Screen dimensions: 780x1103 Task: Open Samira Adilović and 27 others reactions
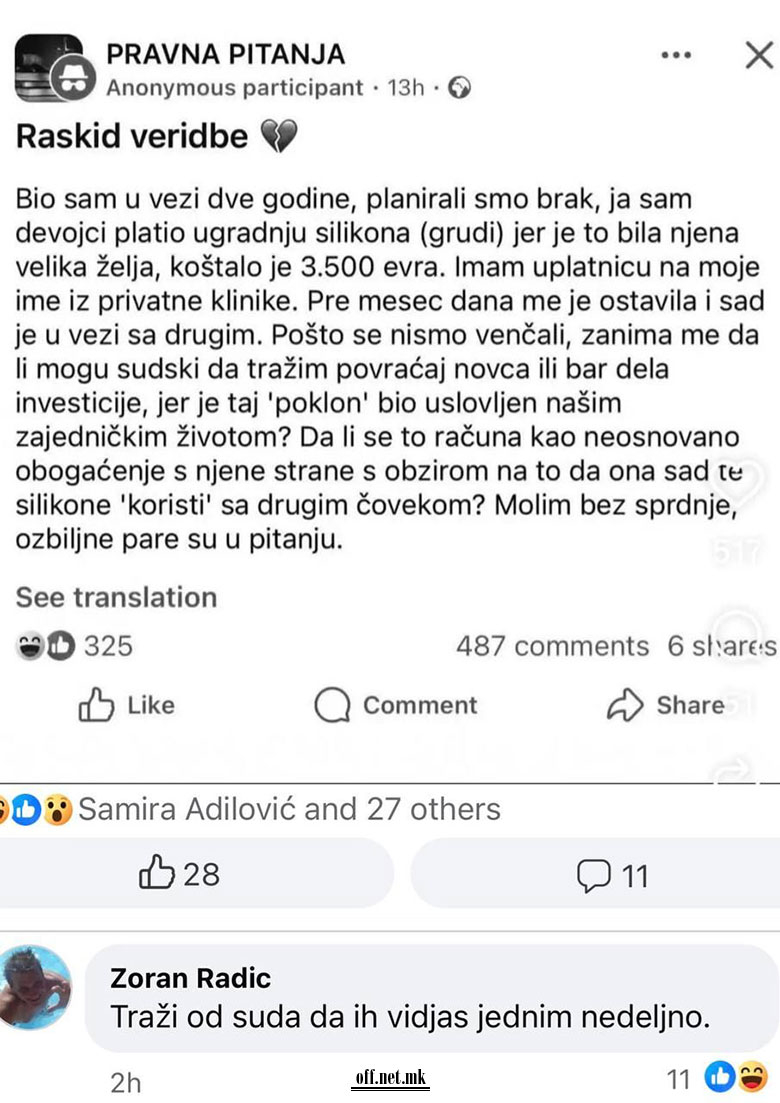[288, 808]
